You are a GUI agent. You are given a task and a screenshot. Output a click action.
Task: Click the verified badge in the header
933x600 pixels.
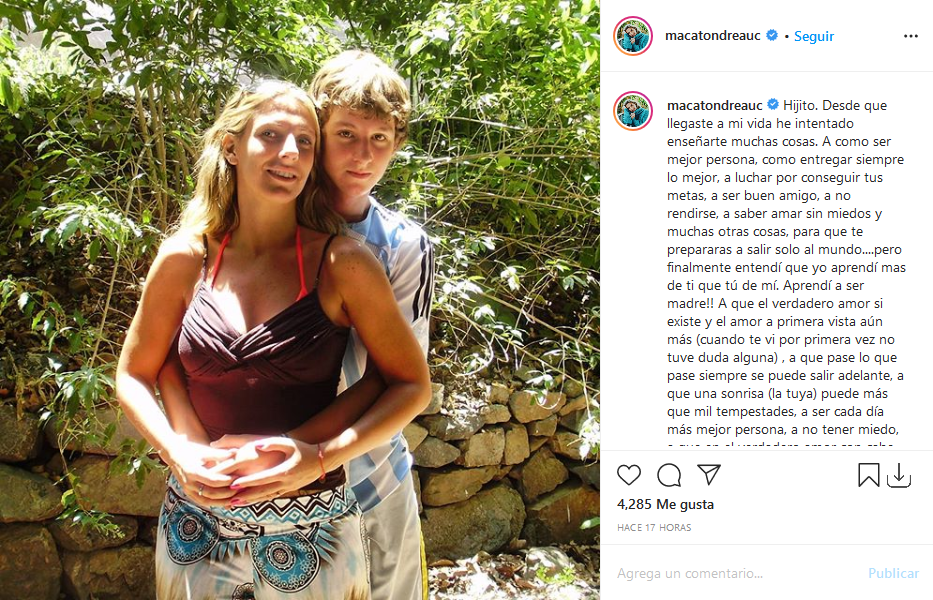(x=772, y=35)
